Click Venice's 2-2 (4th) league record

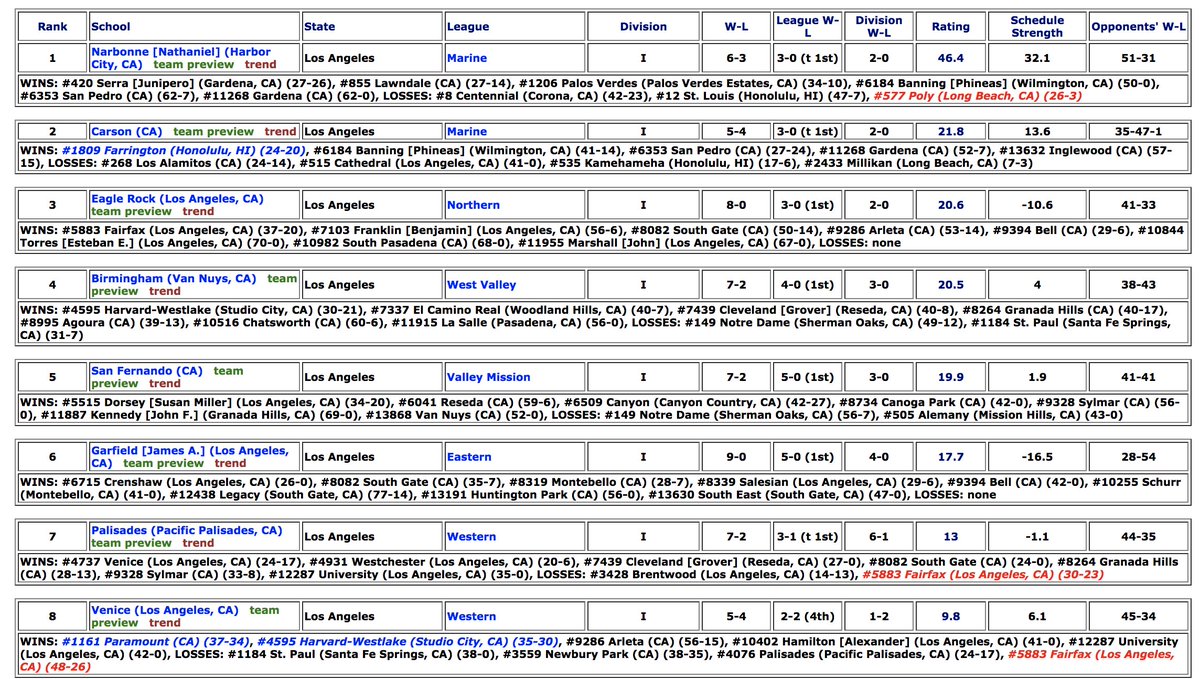click(807, 616)
